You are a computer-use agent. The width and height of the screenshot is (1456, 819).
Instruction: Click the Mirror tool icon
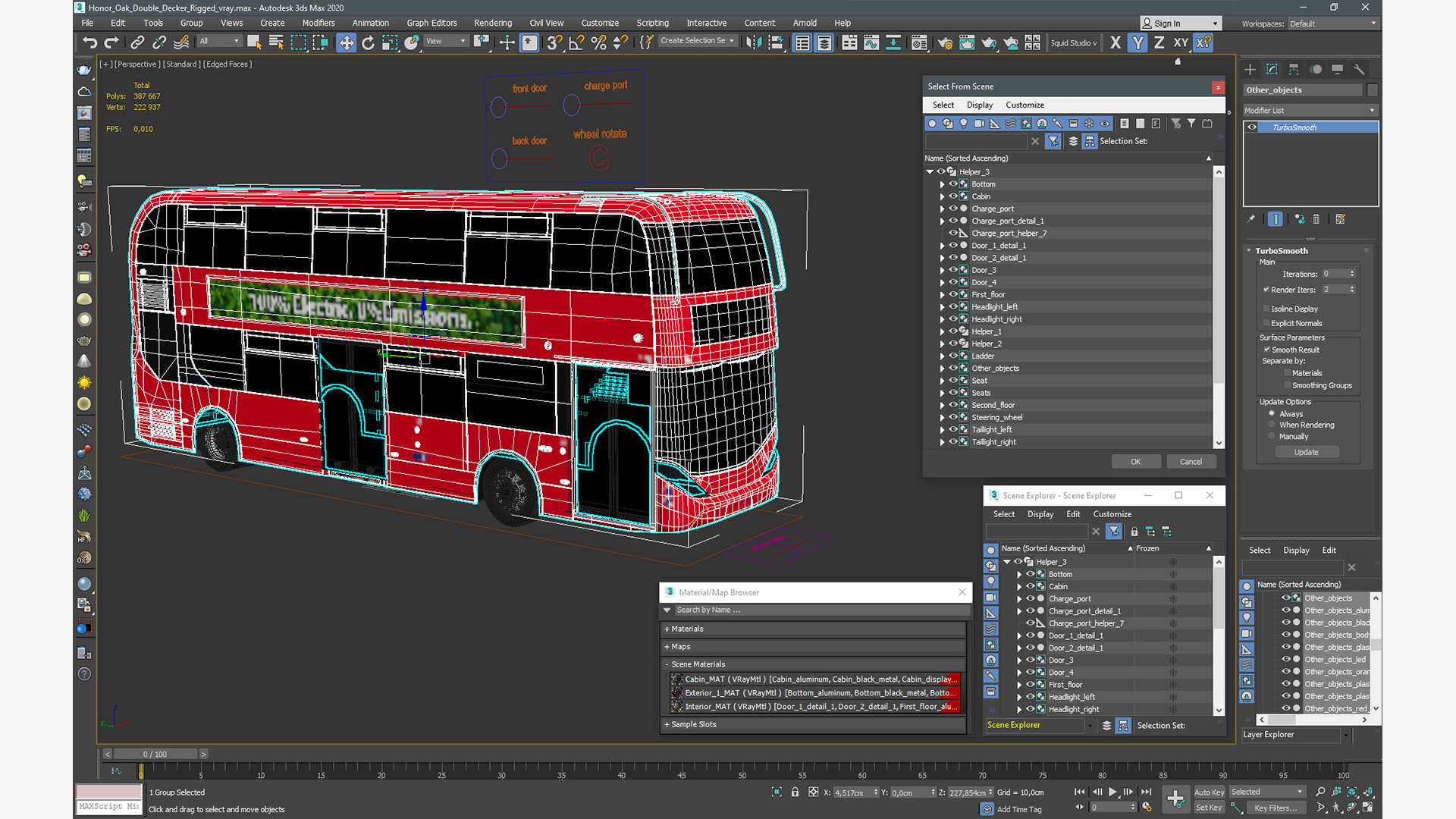pyautogui.click(x=753, y=42)
